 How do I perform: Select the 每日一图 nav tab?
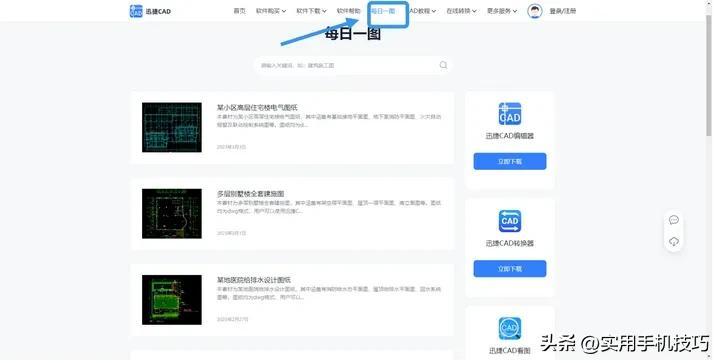coord(383,11)
